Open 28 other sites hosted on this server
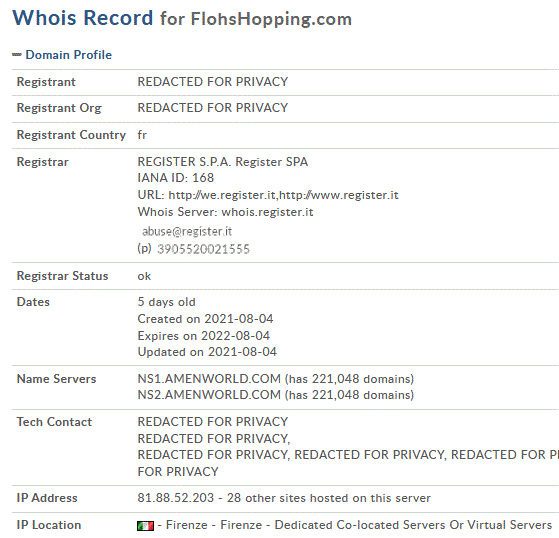The height and width of the screenshot is (538, 559). pyautogui.click(x=329, y=498)
